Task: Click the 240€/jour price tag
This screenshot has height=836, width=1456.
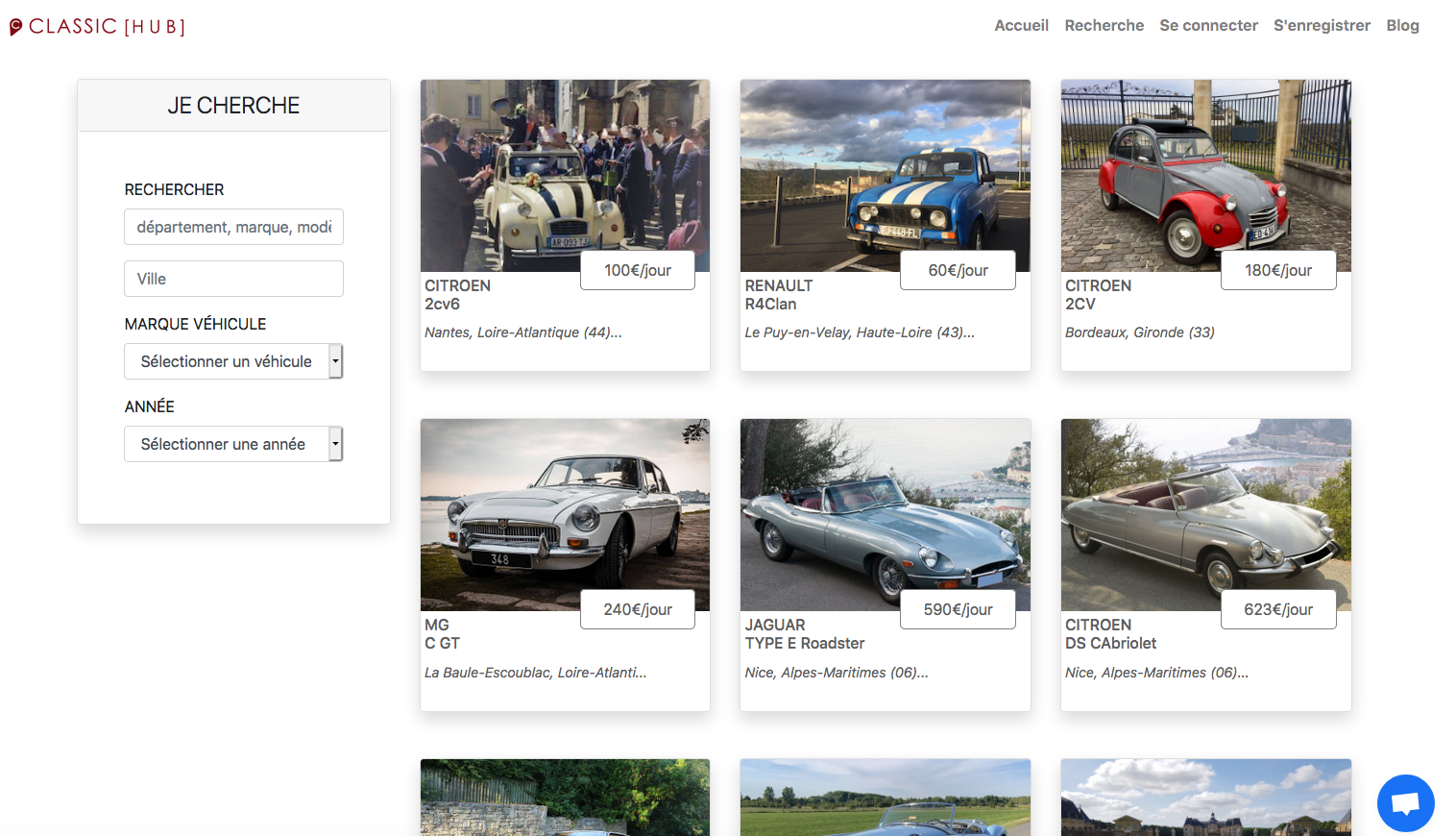Action: [638, 609]
